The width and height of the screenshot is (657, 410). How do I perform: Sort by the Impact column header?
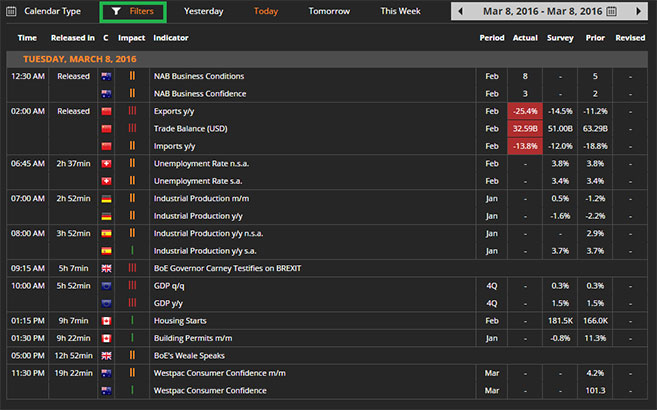pyautogui.click(x=131, y=37)
